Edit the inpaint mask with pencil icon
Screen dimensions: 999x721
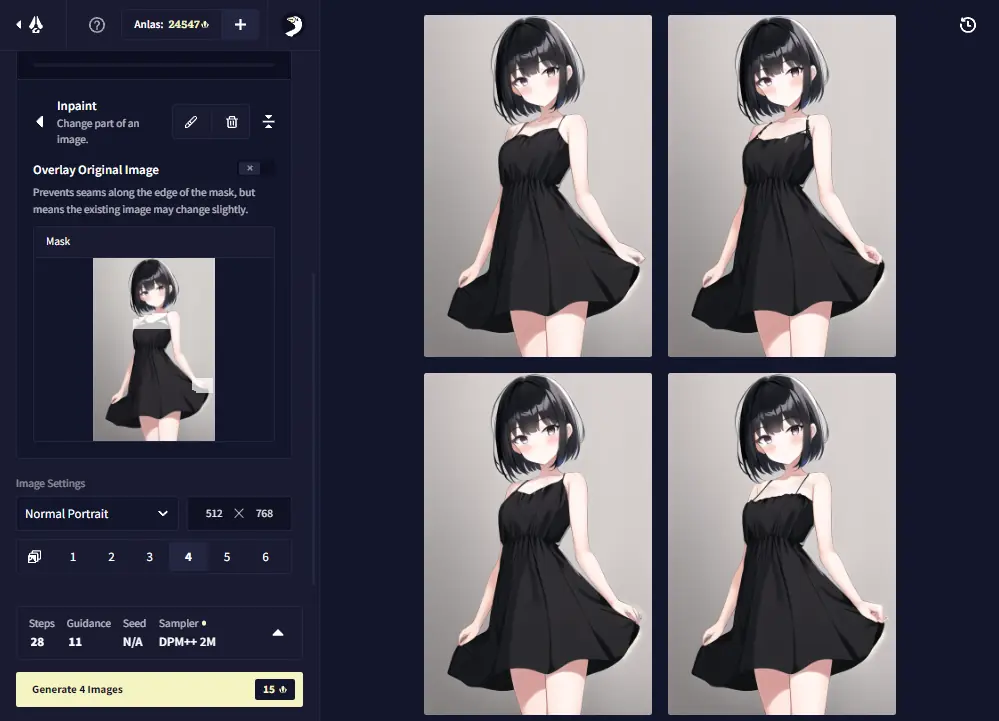click(191, 122)
